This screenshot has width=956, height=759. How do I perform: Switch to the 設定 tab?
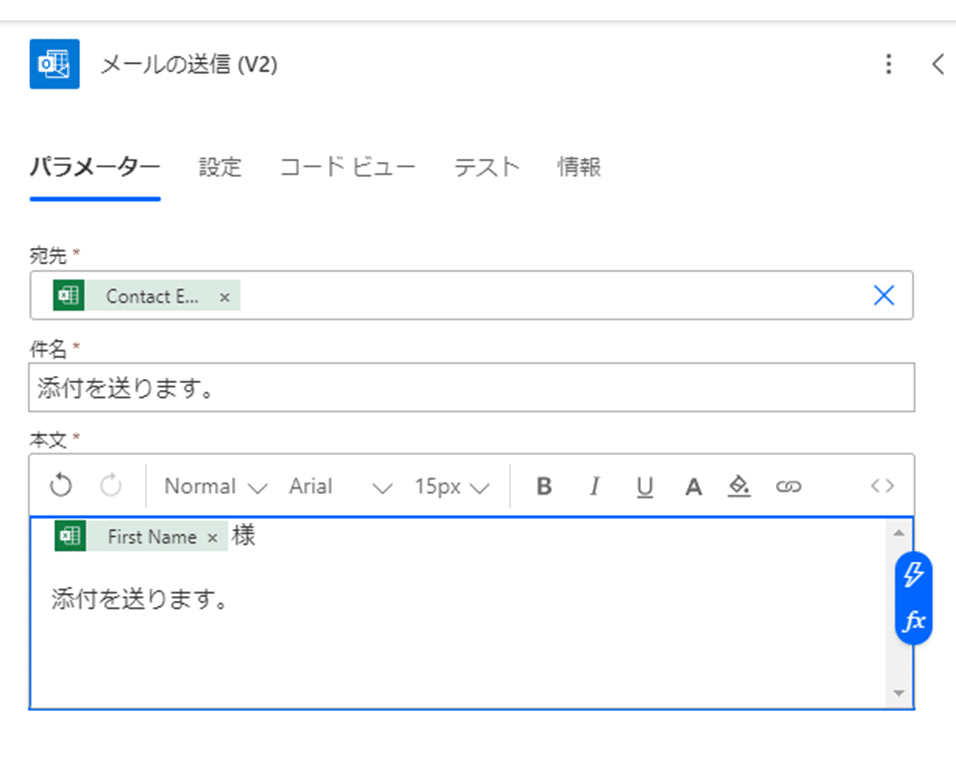(220, 167)
